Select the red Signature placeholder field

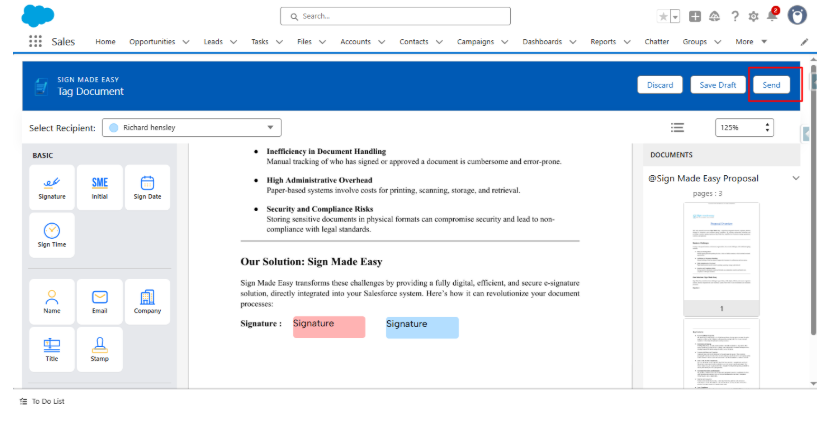click(329, 327)
